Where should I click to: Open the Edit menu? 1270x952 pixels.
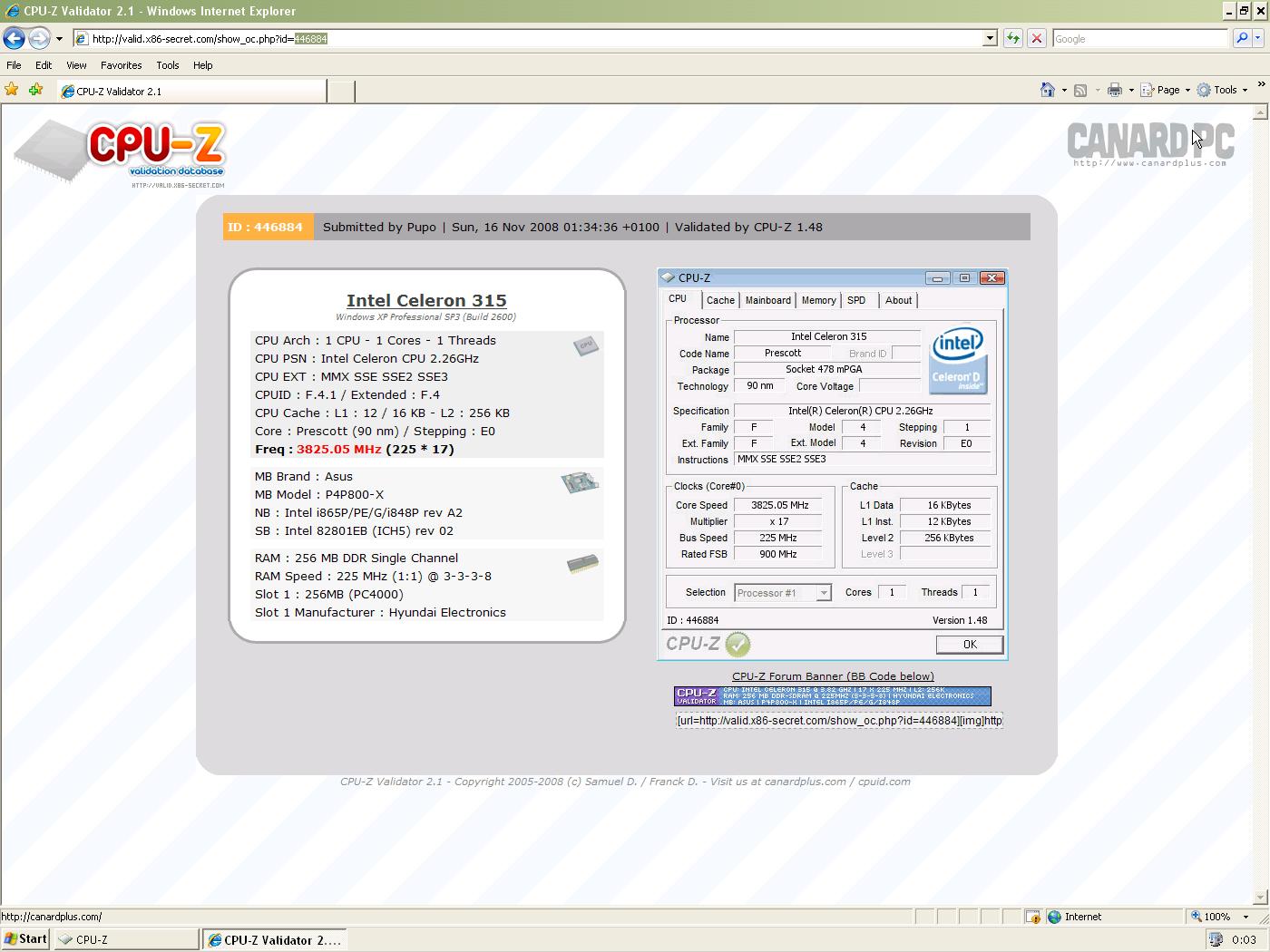coord(44,65)
